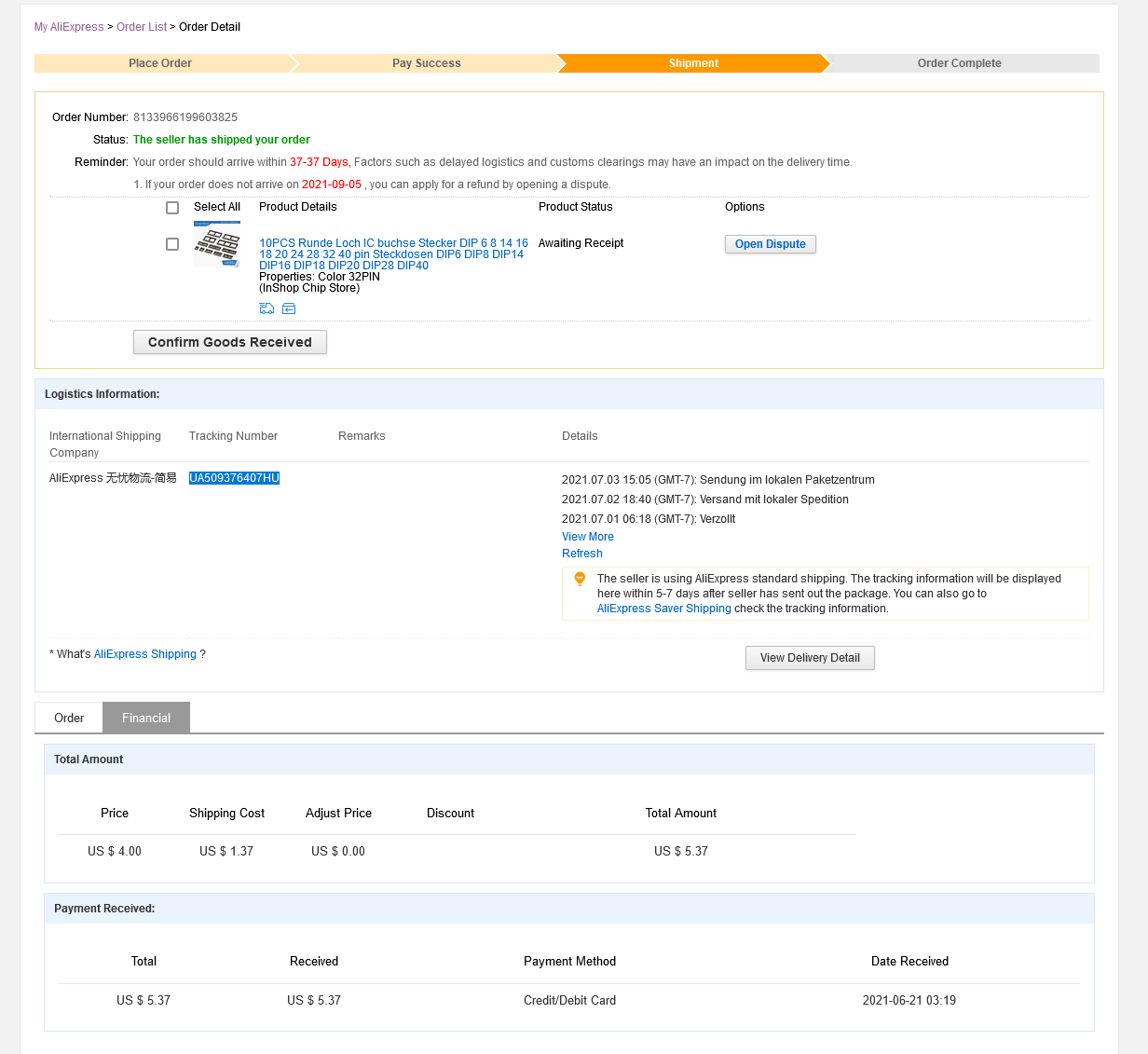Viewport: 1148px width, 1054px height.
Task: Check the product row checkbox
Action: 172,244
